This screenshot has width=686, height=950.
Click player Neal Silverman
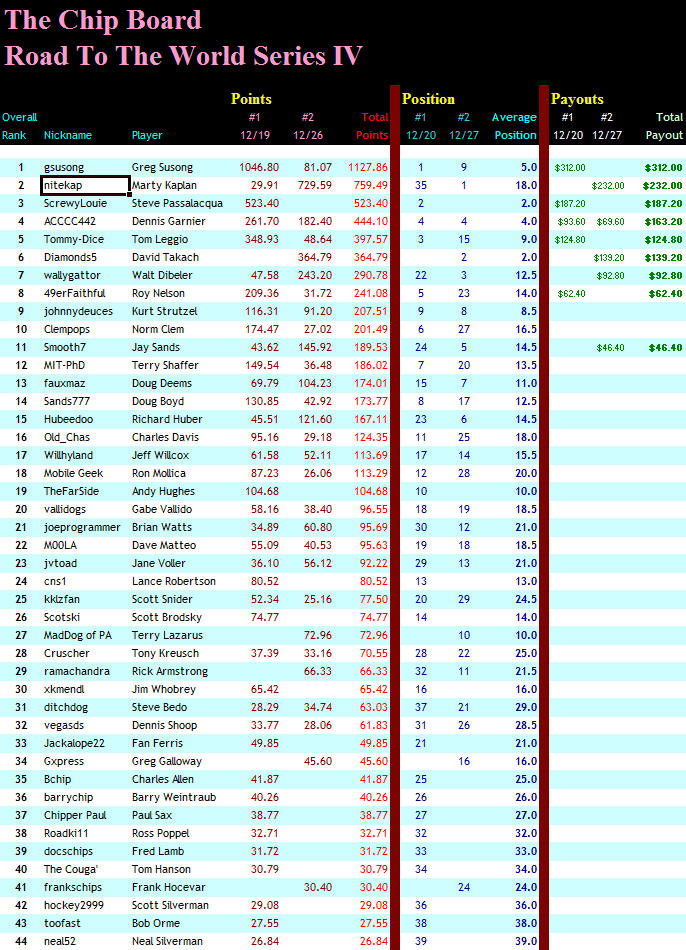[167, 942]
